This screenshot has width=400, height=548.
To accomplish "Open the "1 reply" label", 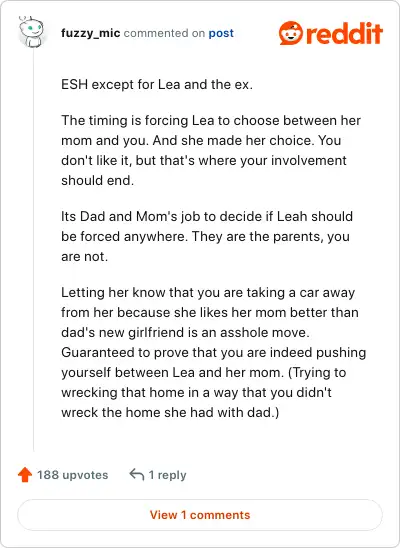I will [x=167, y=475].
